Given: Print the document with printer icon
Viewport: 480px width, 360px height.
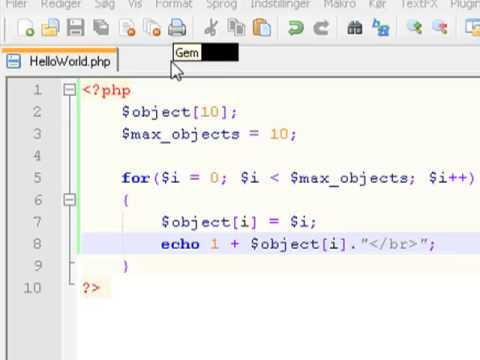Looking at the screenshot, I should [177, 27].
